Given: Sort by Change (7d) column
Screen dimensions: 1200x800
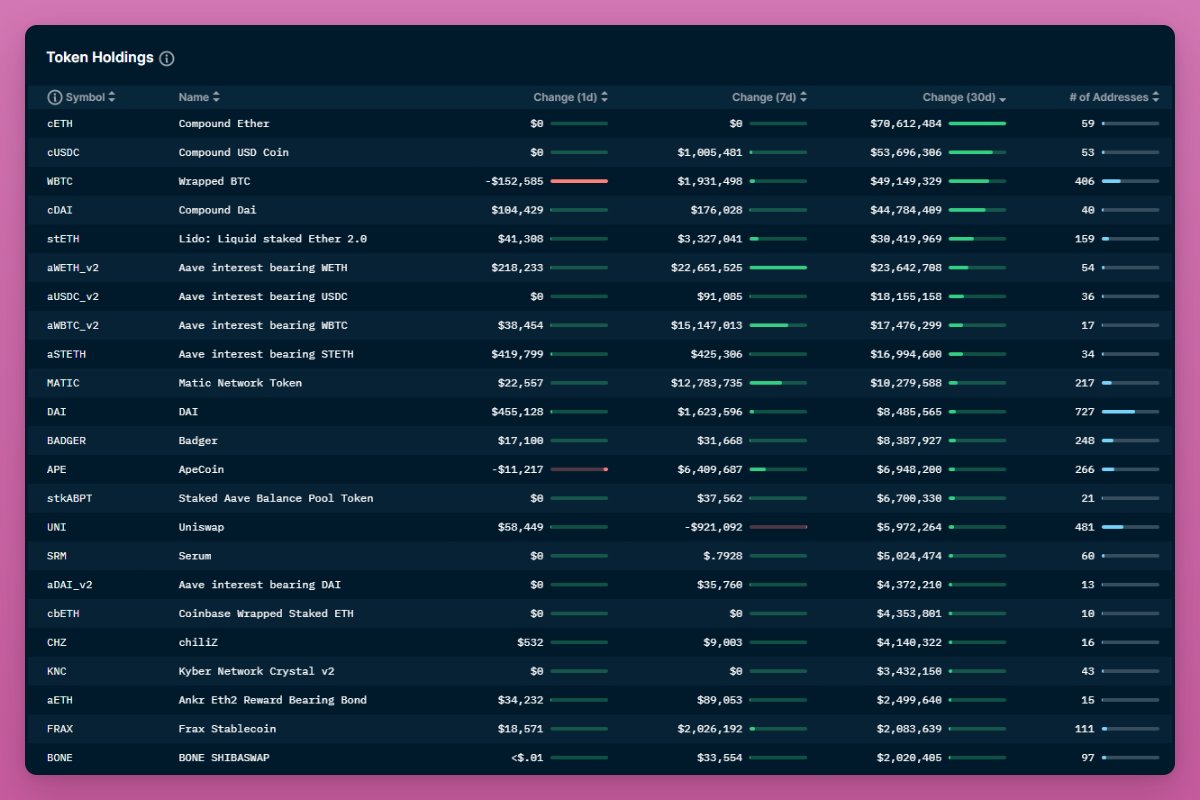Looking at the screenshot, I should tap(769, 97).
